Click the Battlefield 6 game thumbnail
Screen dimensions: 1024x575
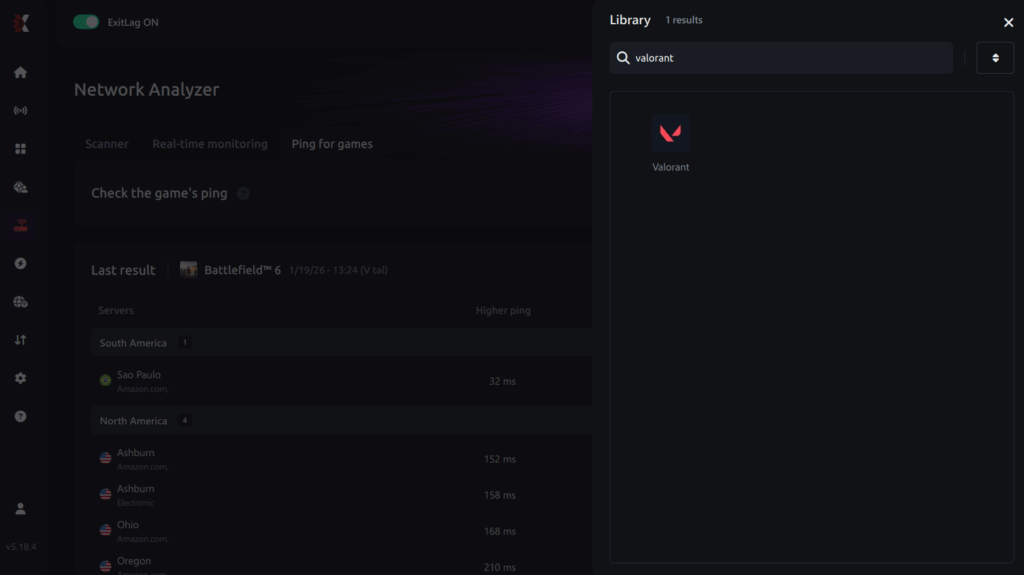pos(188,270)
